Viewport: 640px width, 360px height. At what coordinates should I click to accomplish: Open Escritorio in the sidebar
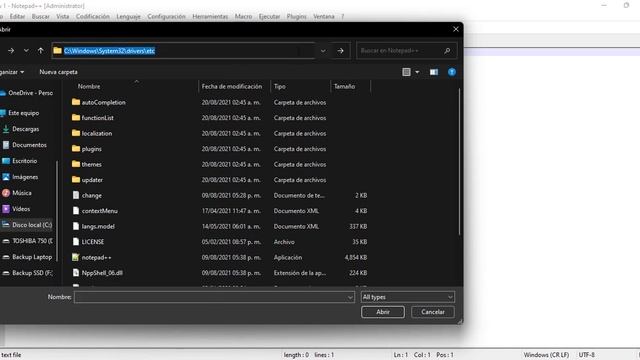(x=24, y=161)
